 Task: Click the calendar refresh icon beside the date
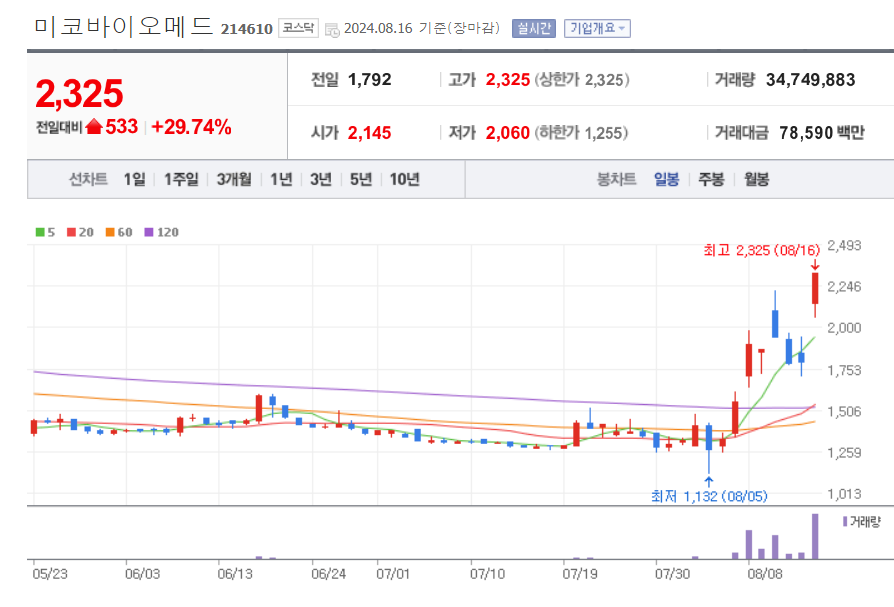coord(333,28)
